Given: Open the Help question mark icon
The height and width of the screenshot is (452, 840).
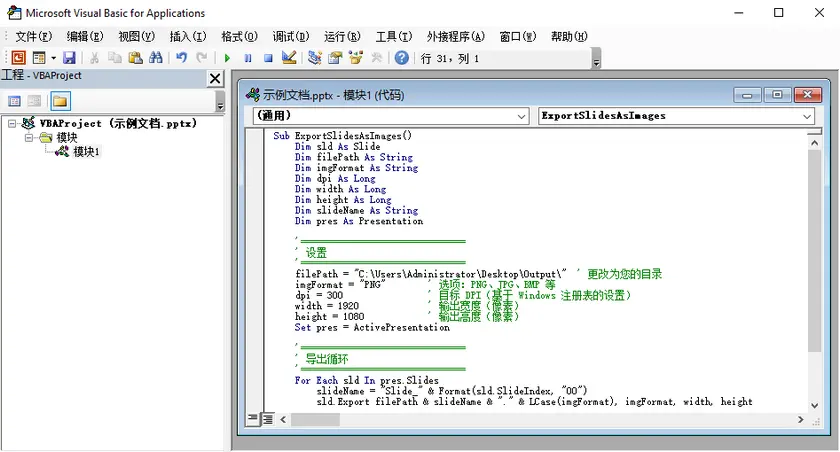Looking at the screenshot, I should coord(401,58).
